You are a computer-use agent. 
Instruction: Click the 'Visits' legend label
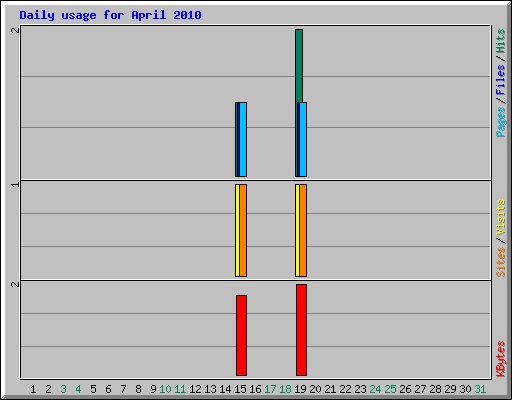pyautogui.click(x=501, y=217)
